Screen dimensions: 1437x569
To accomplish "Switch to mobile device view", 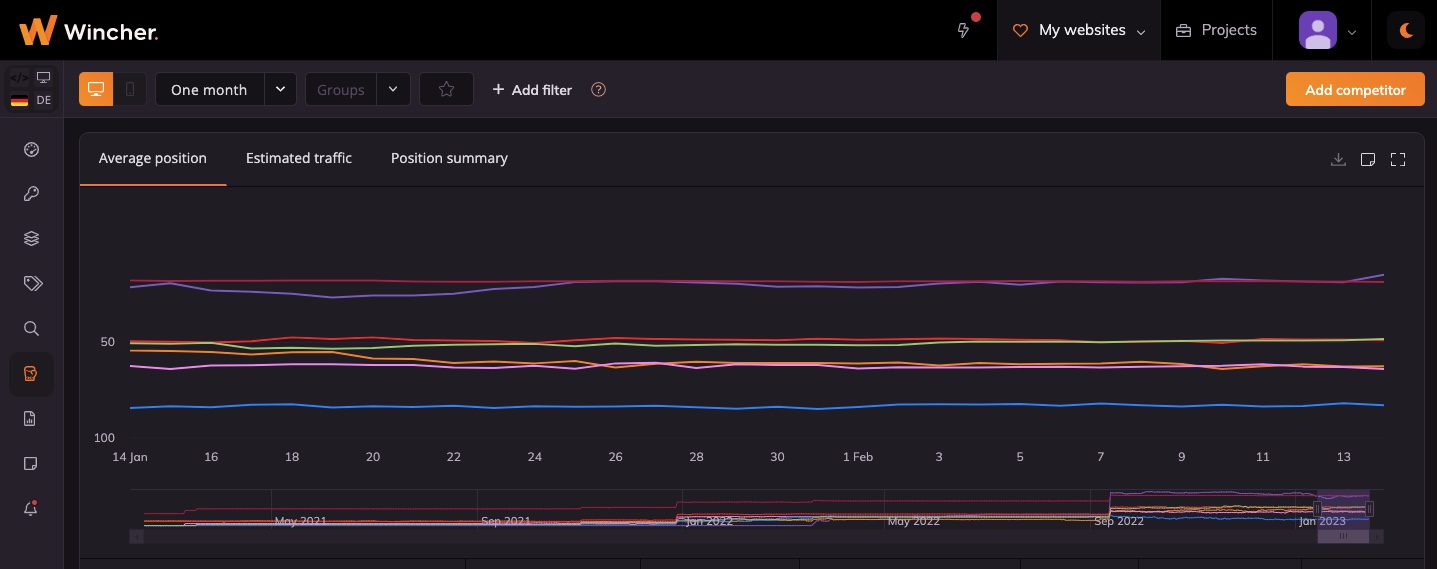I will pyautogui.click(x=130, y=90).
